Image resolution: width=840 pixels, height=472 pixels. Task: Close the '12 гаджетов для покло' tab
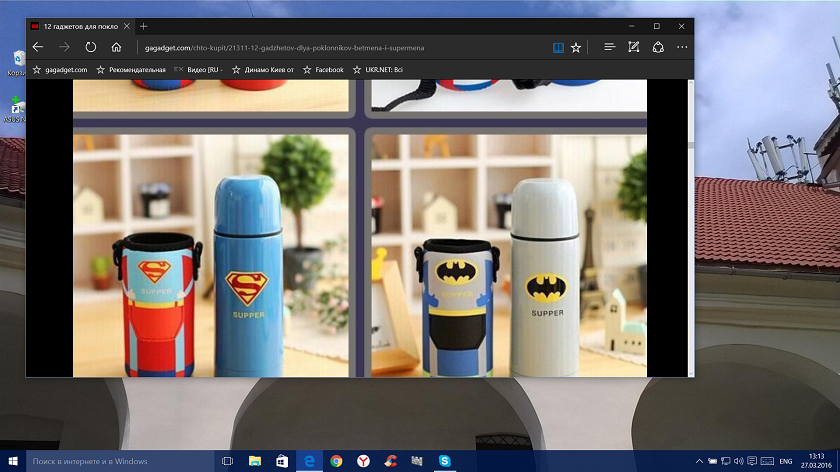pos(126,26)
